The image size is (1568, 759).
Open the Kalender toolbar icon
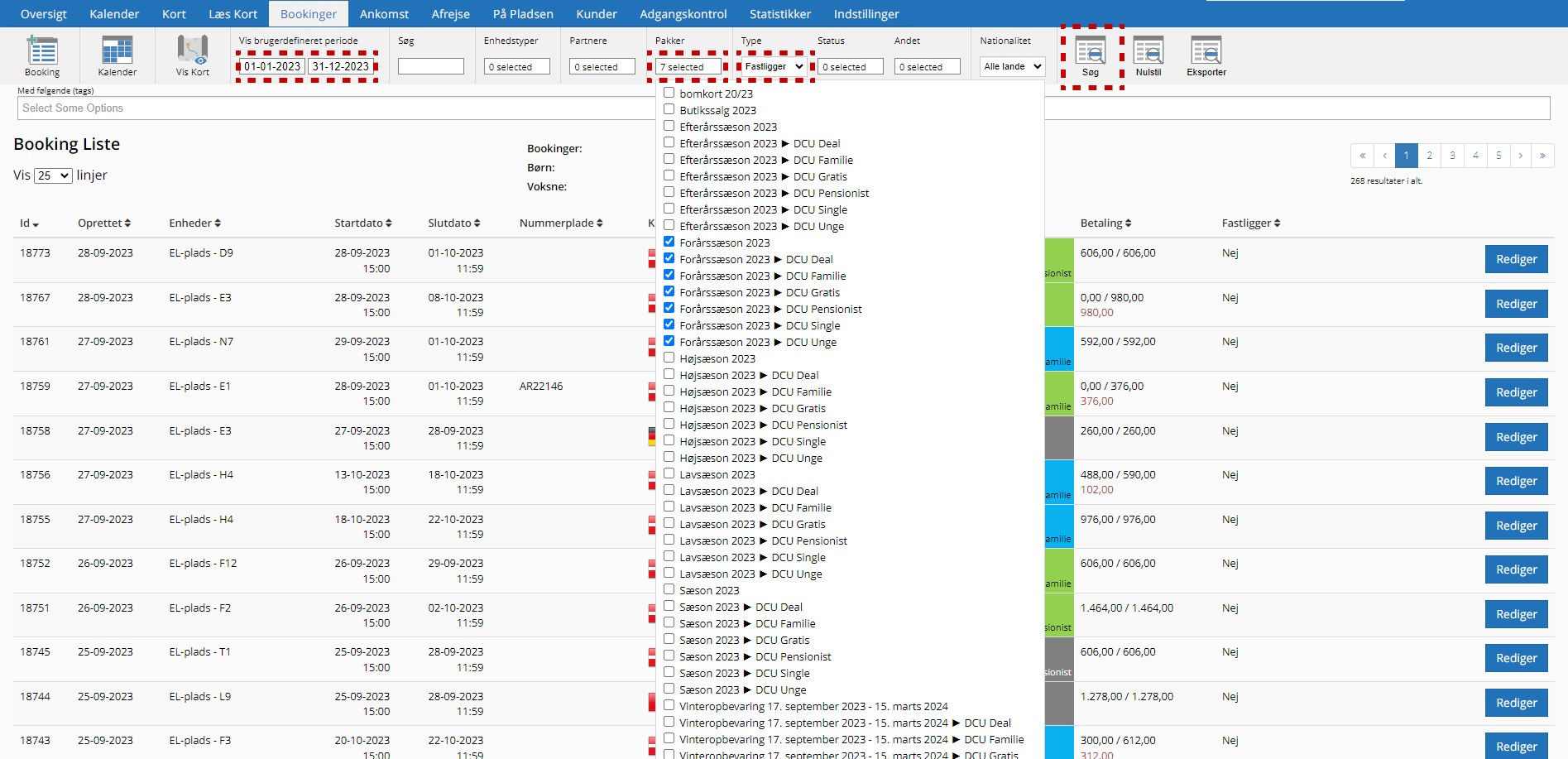tap(117, 51)
